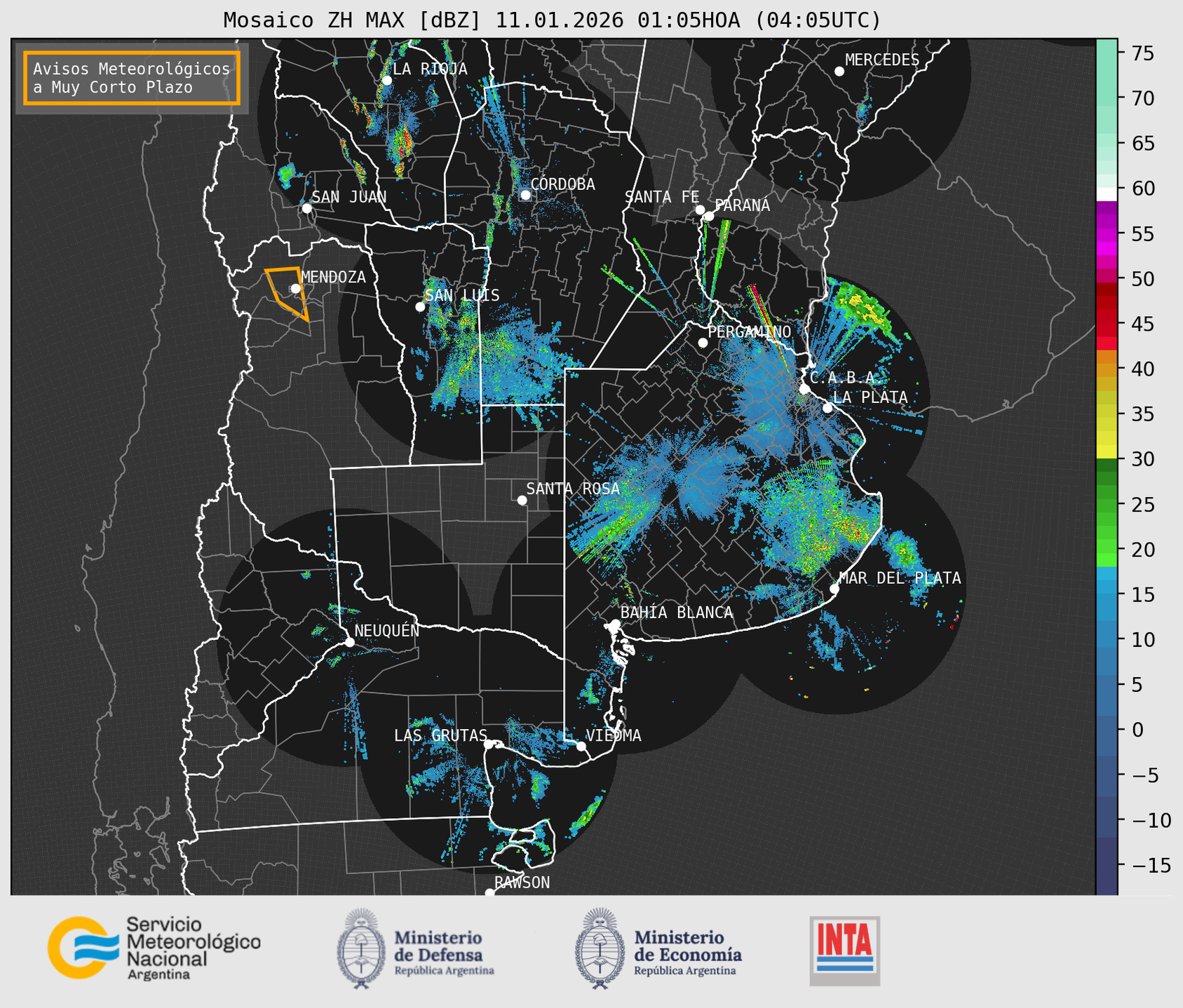Click the LA RIOJA city label
The height and width of the screenshot is (1008, 1183).
430,69
